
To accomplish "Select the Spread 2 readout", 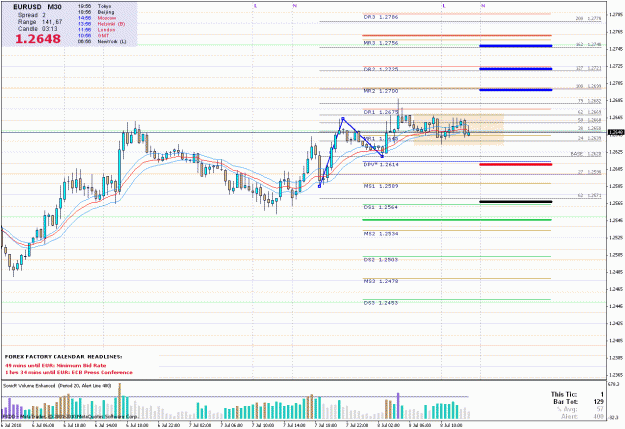I will [x=31, y=15].
